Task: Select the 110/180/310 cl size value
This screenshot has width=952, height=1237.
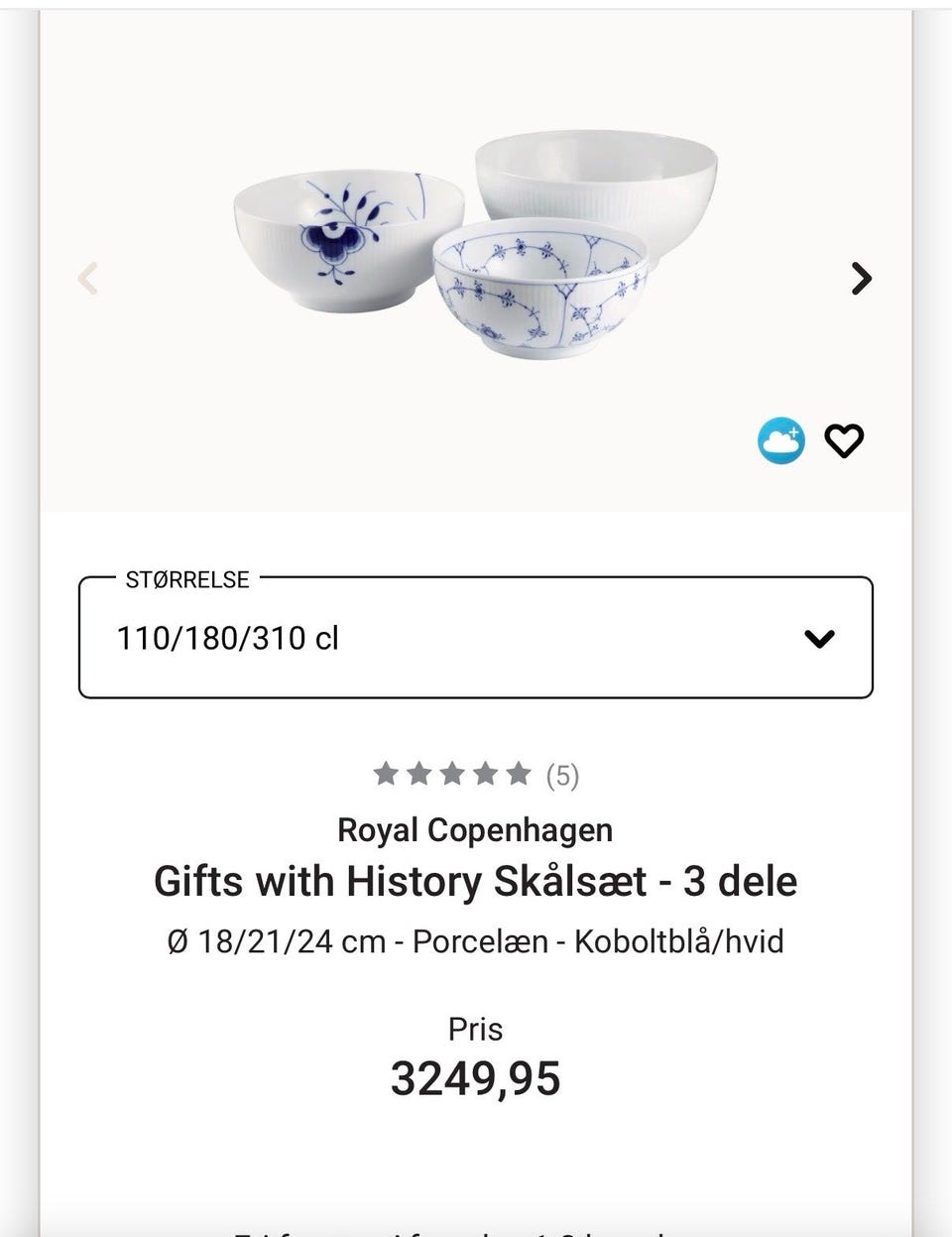Action: [x=228, y=639]
